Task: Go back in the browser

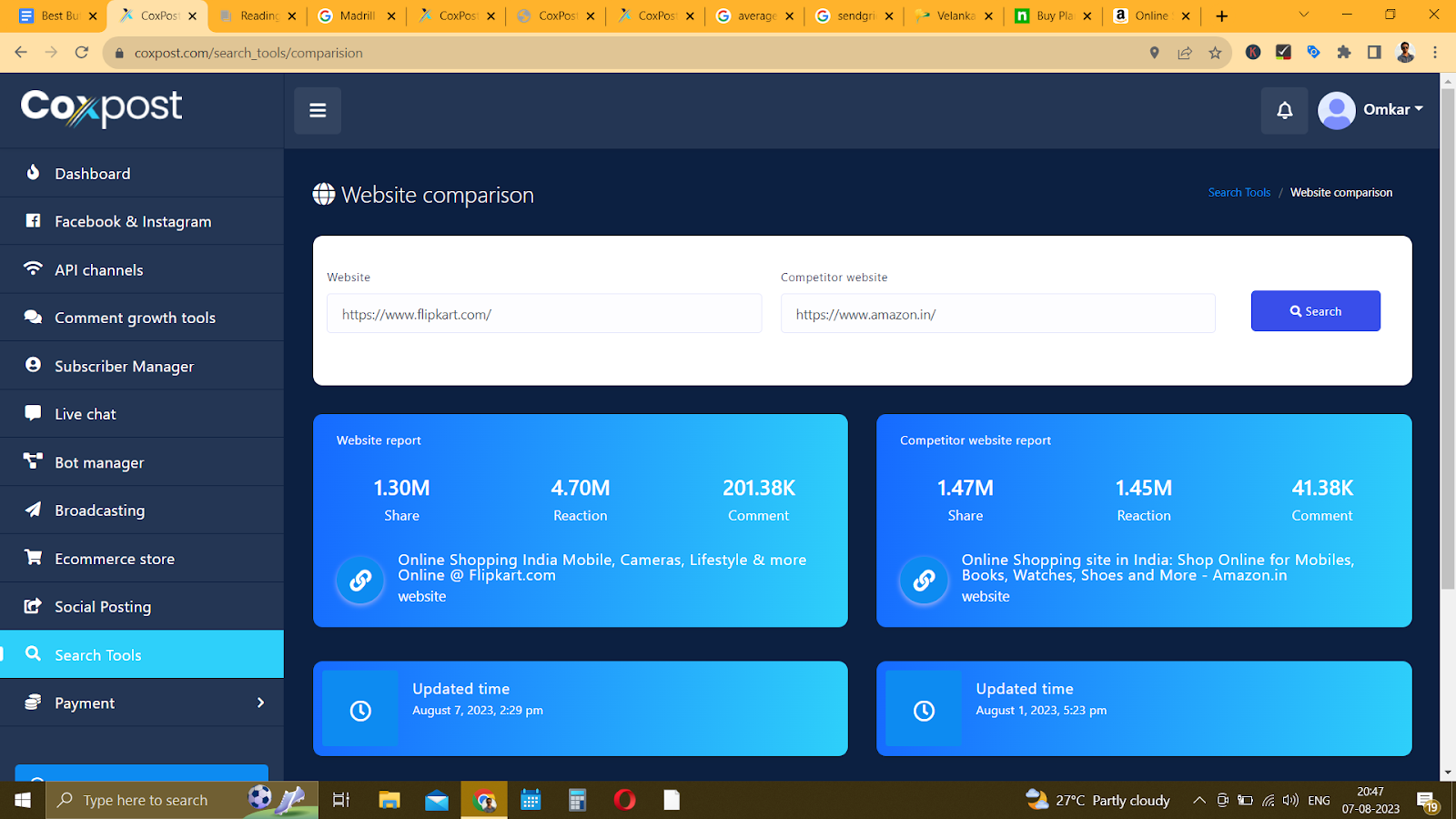Action: [x=21, y=53]
